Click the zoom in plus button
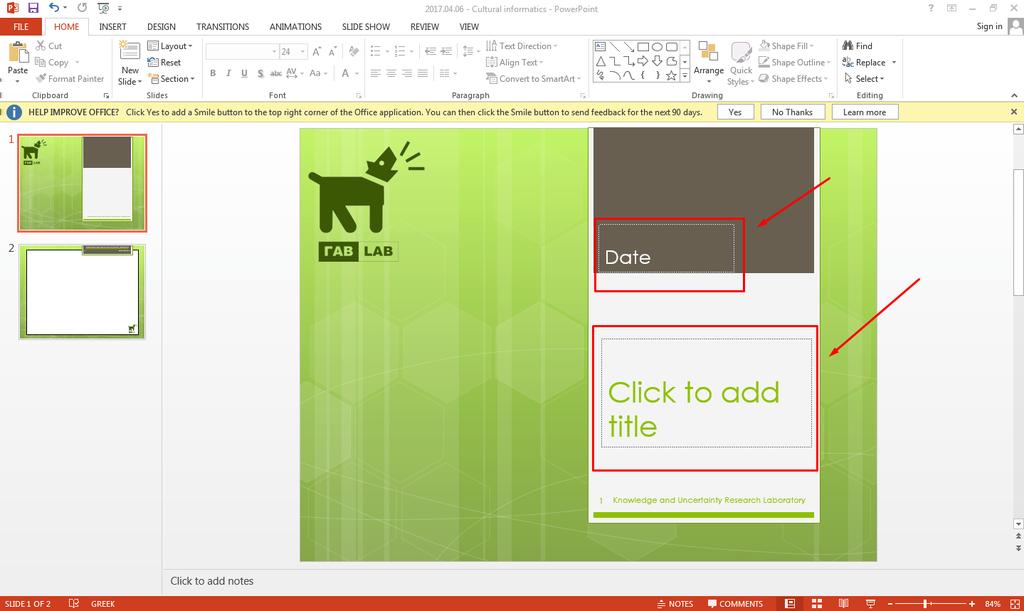 pos(972,604)
